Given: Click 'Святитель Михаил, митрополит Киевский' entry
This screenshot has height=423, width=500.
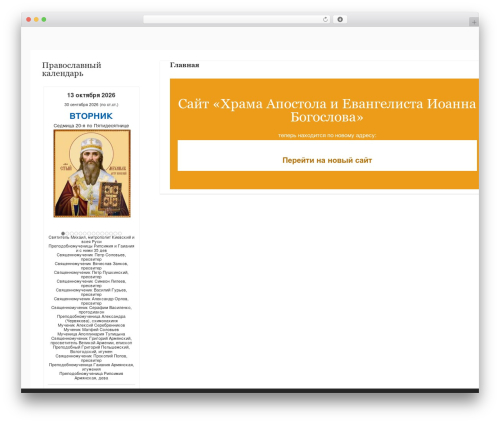Looking at the screenshot, I should coord(91,239).
